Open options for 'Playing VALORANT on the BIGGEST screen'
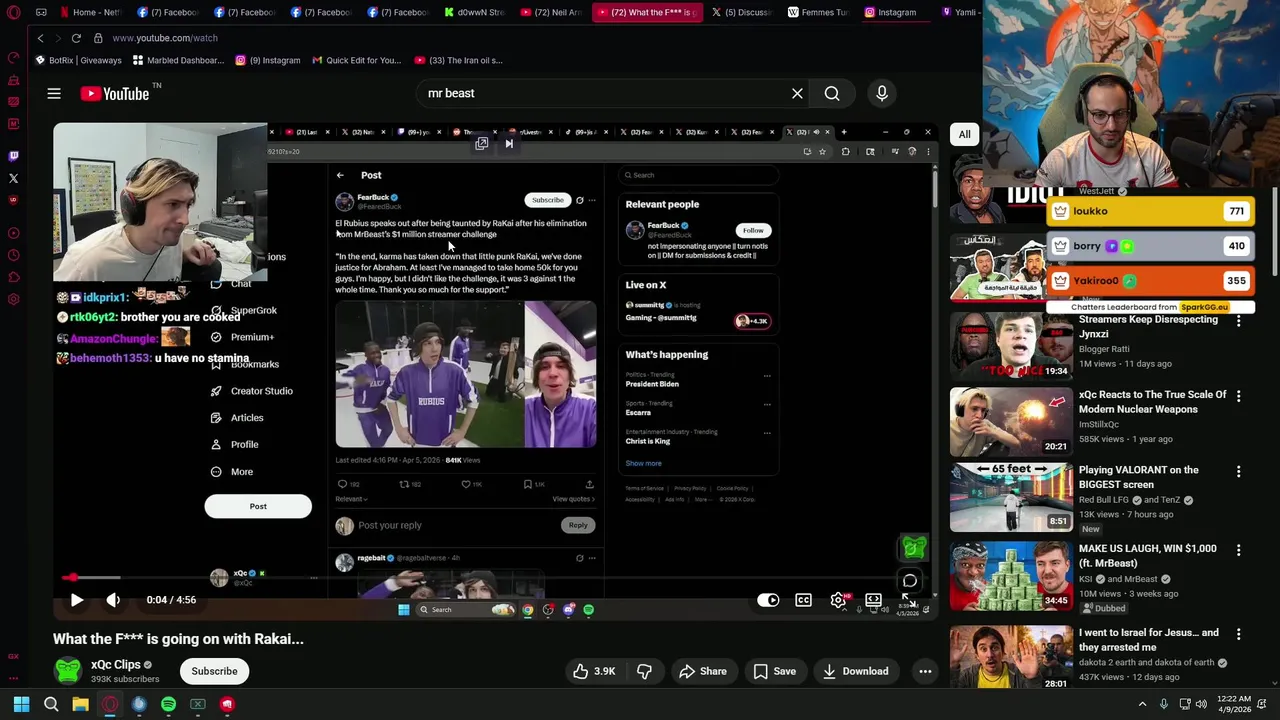 (x=1238, y=471)
